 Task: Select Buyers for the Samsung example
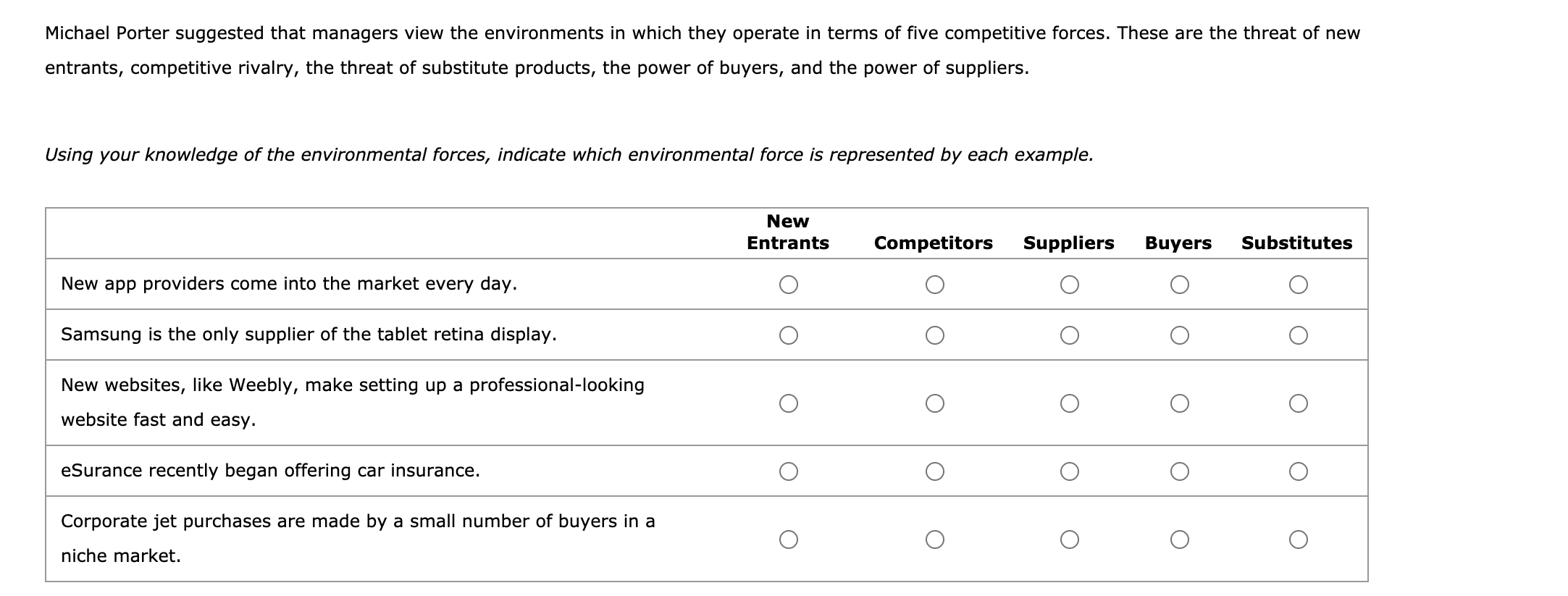point(1181,334)
